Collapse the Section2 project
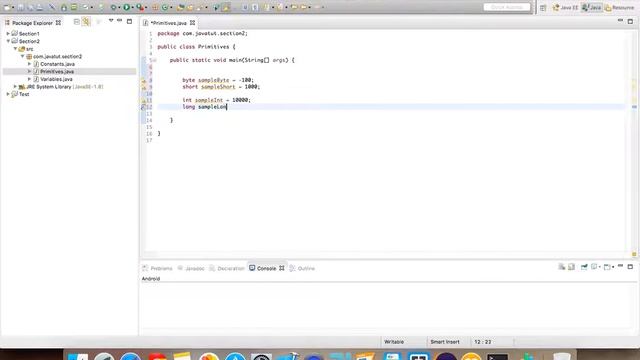Viewport: 640px width, 360px height. click(8, 41)
